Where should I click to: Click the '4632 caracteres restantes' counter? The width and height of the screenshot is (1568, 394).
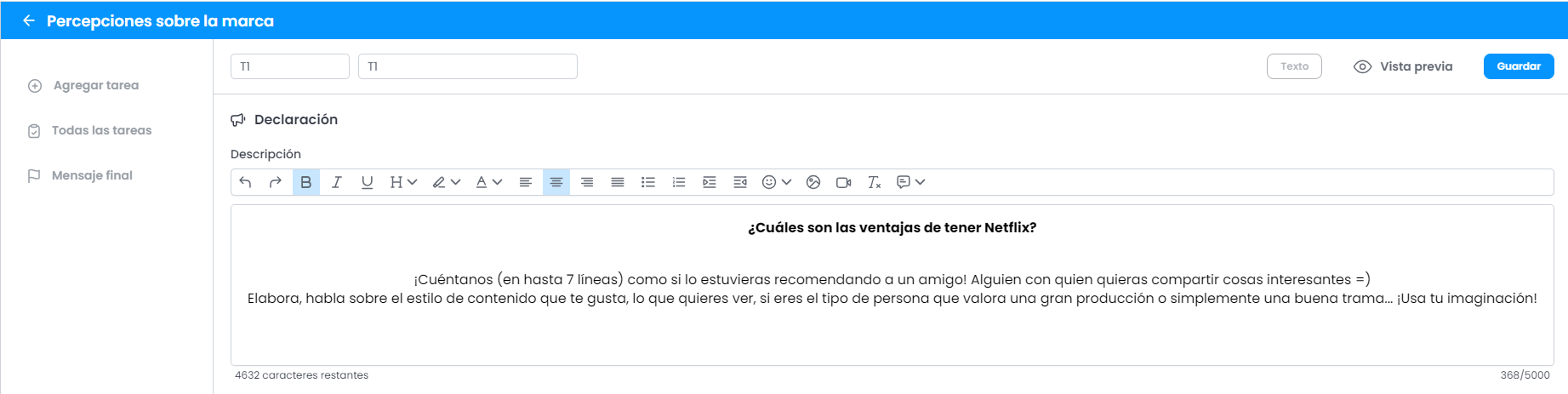(x=301, y=375)
